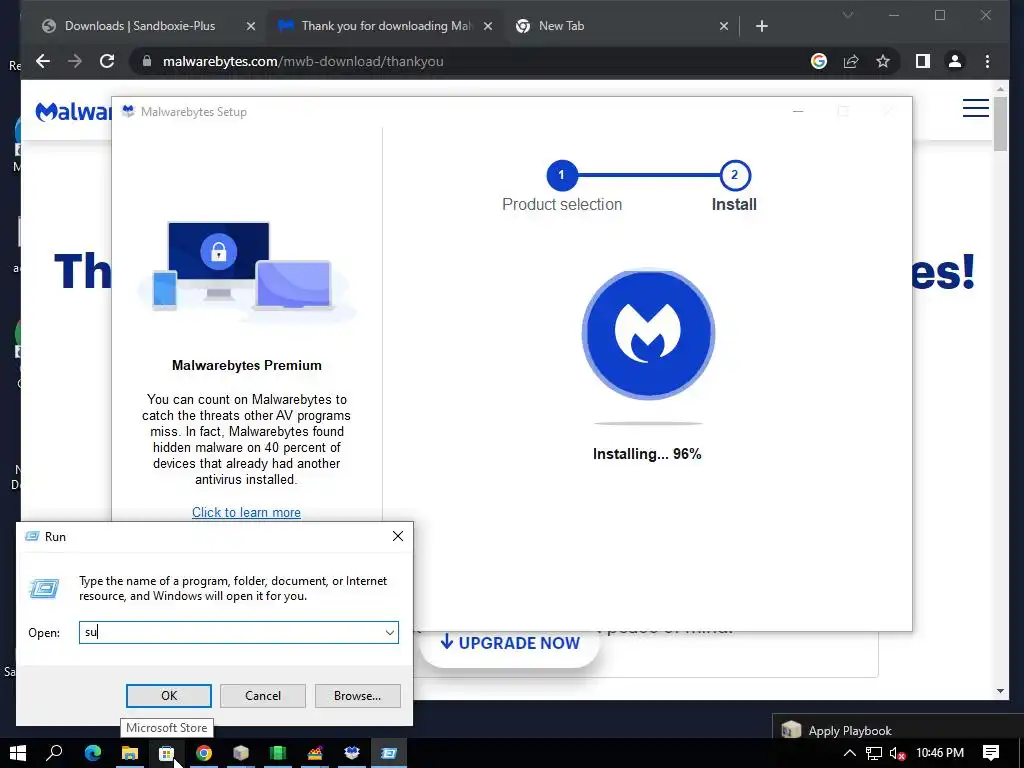
Task: Open the notification center icon
Action: coord(991,753)
